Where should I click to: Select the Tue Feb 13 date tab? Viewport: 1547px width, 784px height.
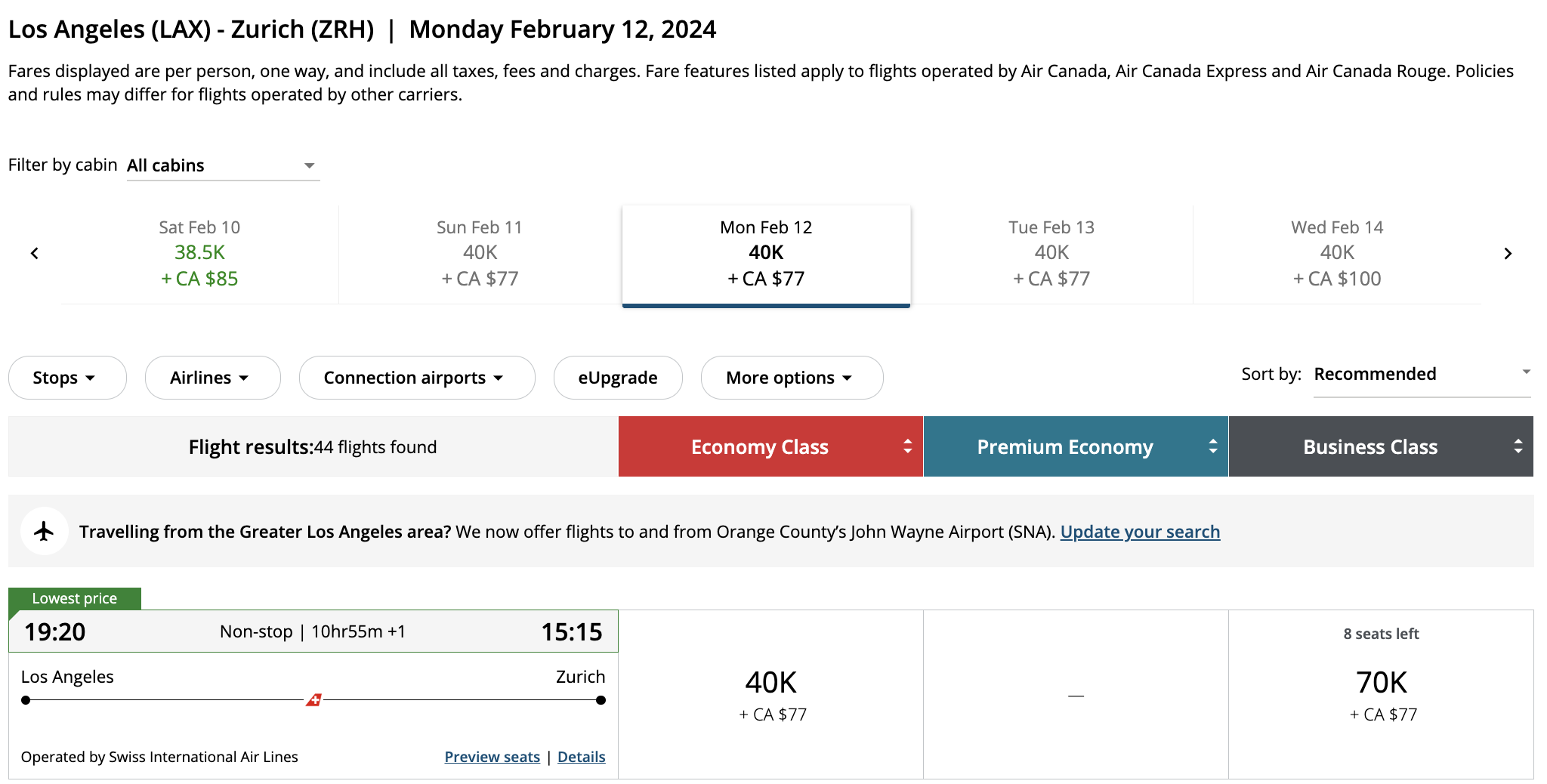click(1051, 254)
